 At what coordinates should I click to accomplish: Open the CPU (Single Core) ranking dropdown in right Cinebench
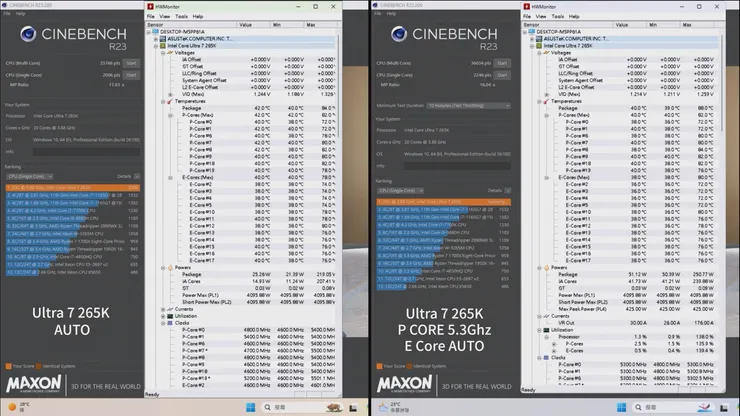pos(400,190)
